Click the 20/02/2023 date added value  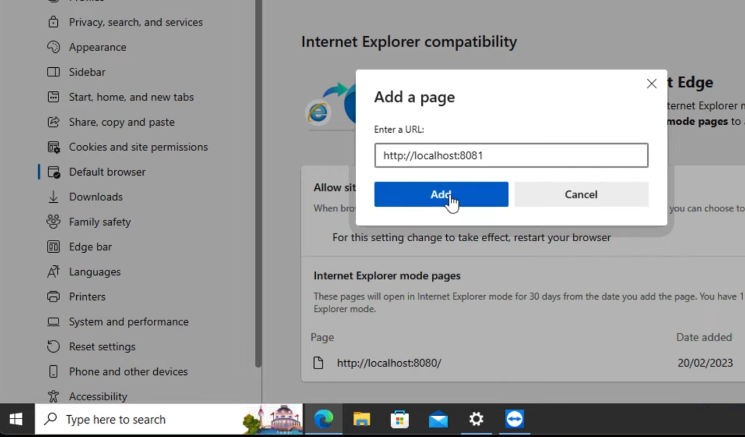pyautogui.click(x=705, y=363)
